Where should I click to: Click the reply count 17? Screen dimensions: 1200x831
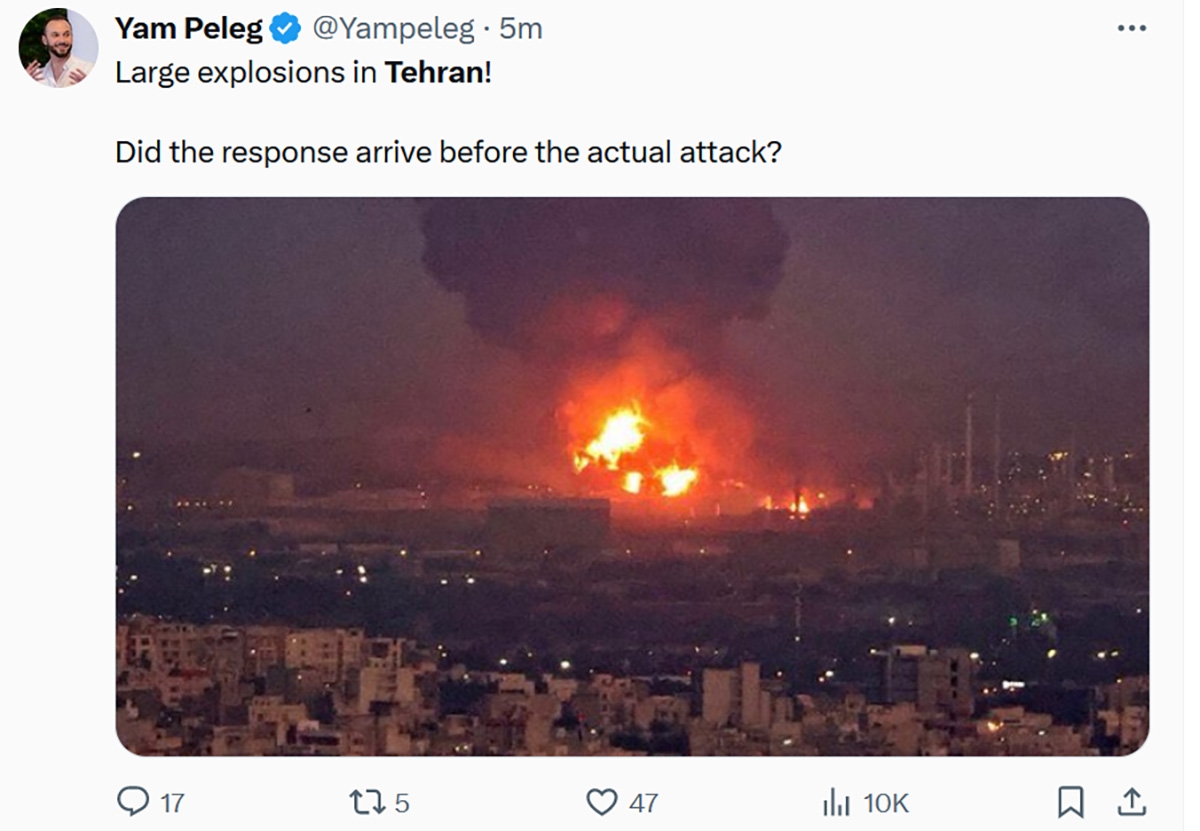point(172,802)
